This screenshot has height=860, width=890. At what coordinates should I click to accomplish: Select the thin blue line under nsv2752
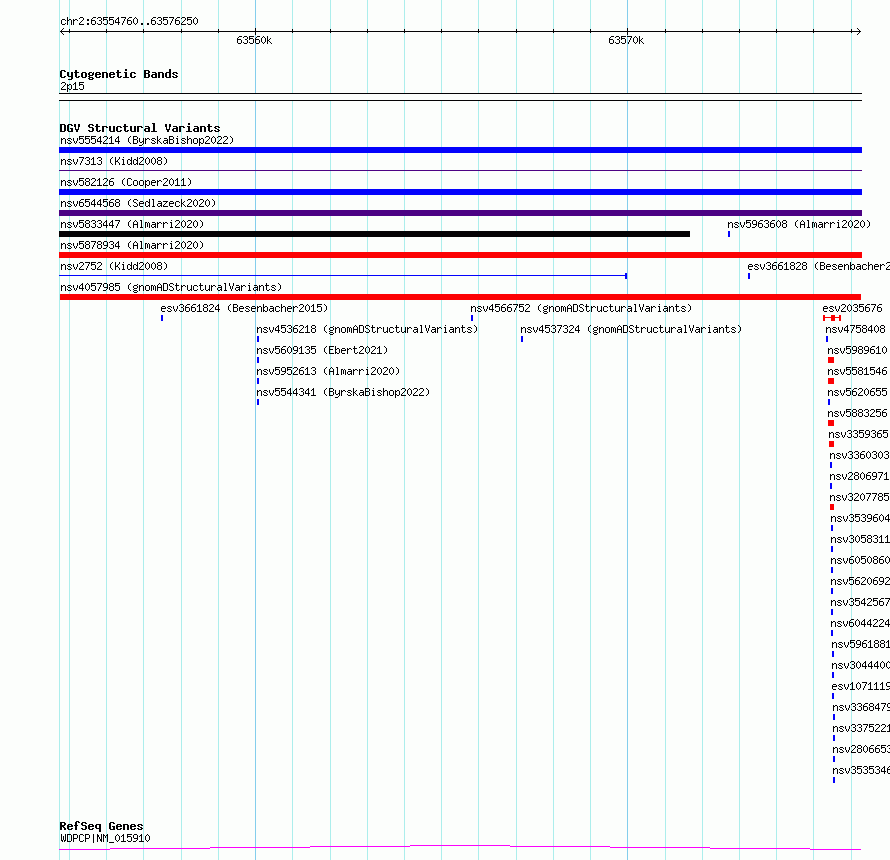(343, 276)
